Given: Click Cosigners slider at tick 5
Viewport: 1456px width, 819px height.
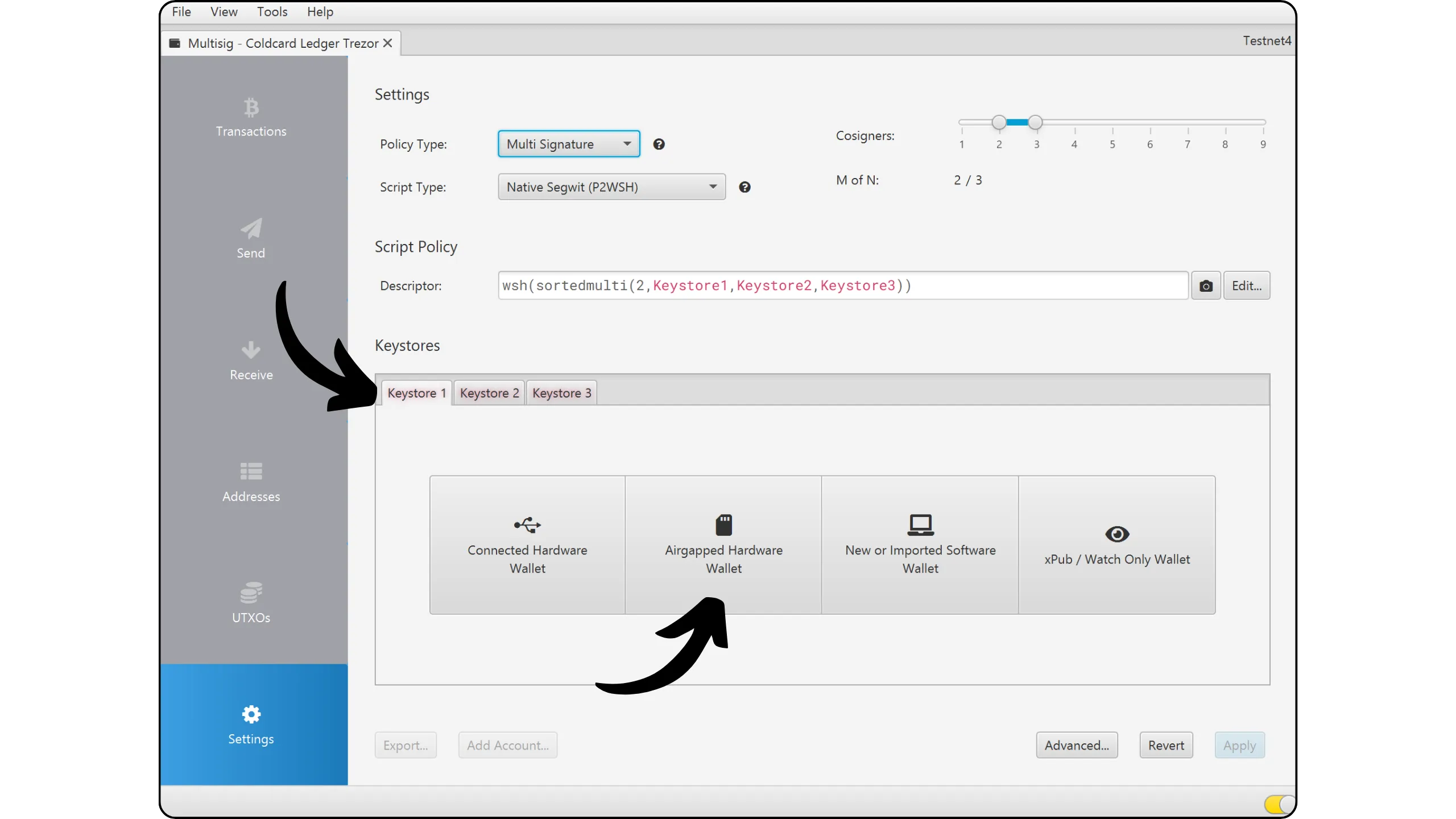Looking at the screenshot, I should (x=1112, y=122).
